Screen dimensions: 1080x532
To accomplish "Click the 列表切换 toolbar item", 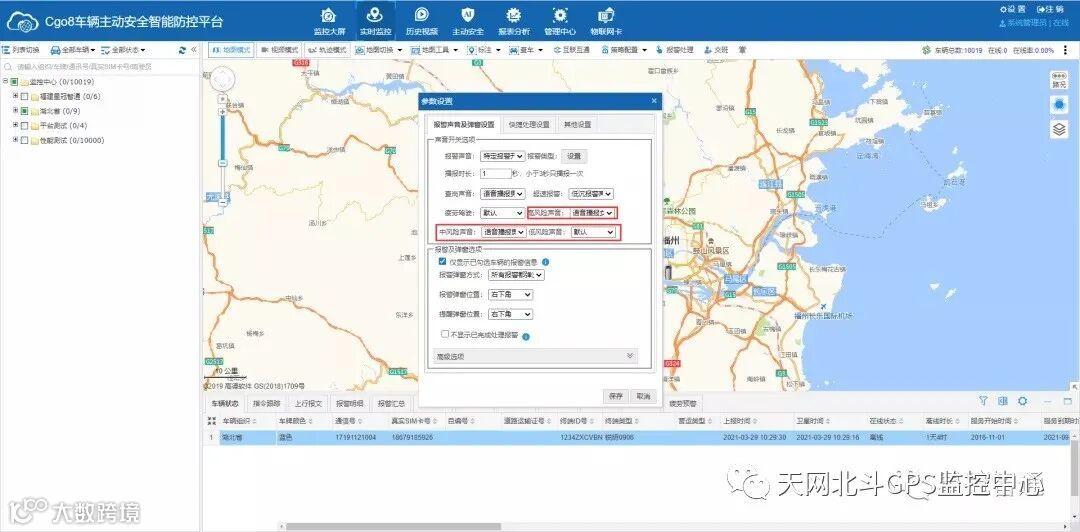I will click(21, 50).
